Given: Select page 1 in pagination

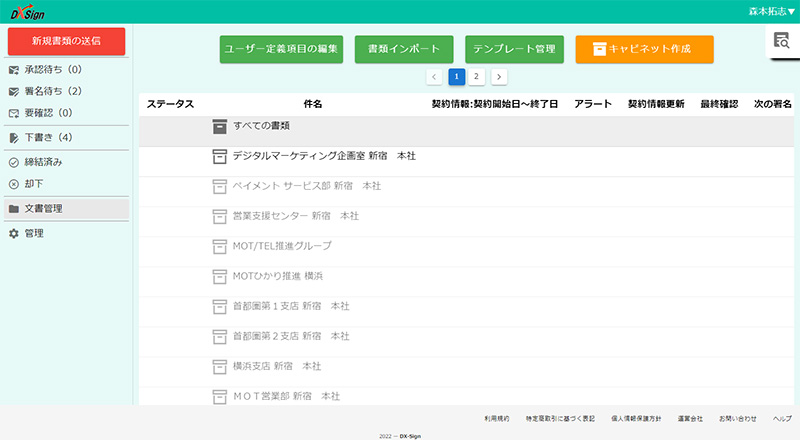Looking at the screenshot, I should click(x=457, y=77).
